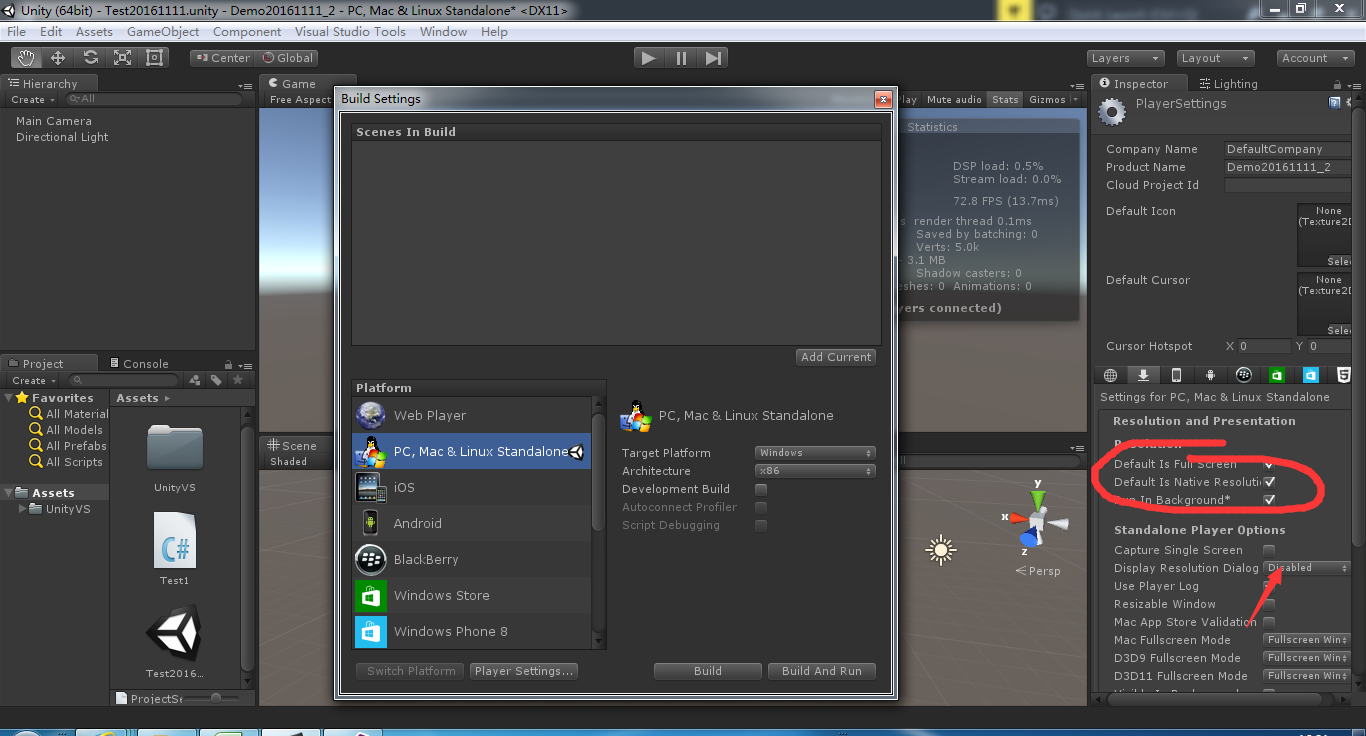The width and height of the screenshot is (1366, 736).
Task: Open Target Platform dropdown
Action: click(815, 453)
